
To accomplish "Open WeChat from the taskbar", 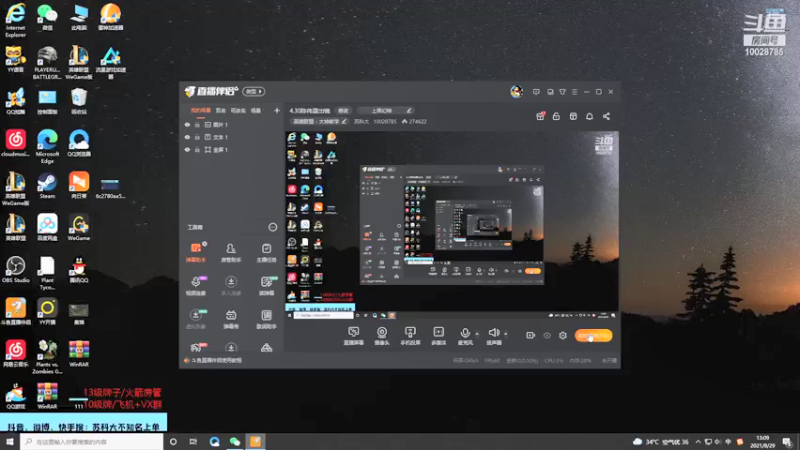I will pos(235,441).
